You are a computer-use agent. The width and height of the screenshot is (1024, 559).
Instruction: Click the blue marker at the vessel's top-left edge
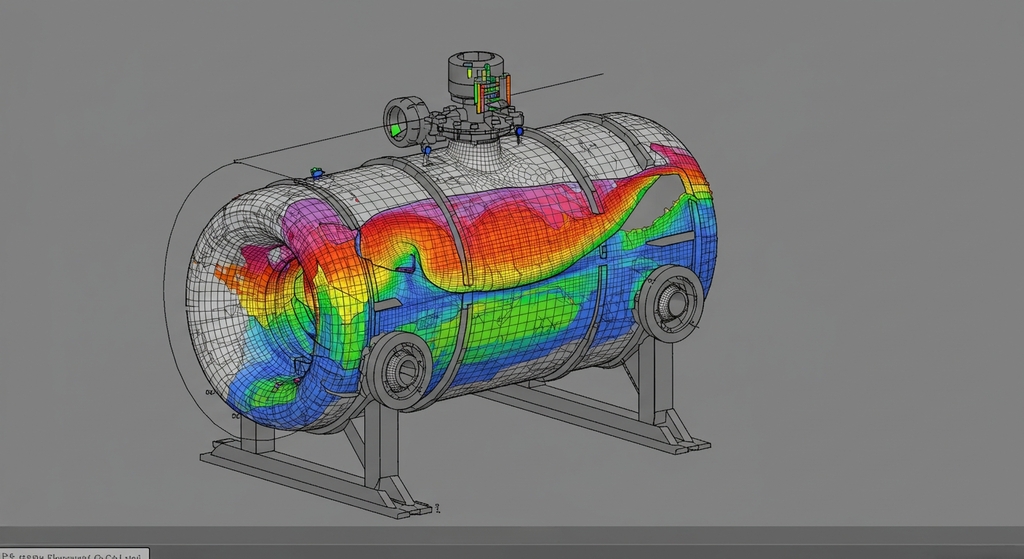317,174
